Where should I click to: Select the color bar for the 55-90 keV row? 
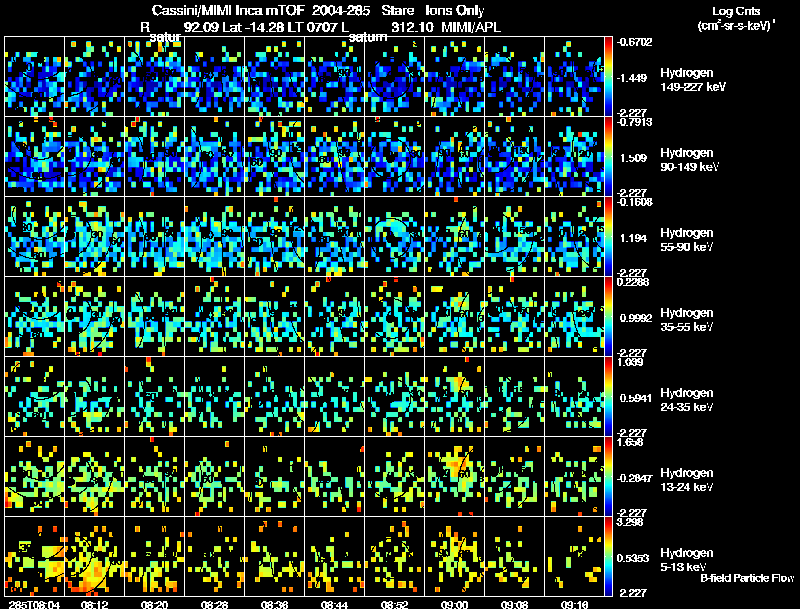pyautogui.click(x=608, y=237)
